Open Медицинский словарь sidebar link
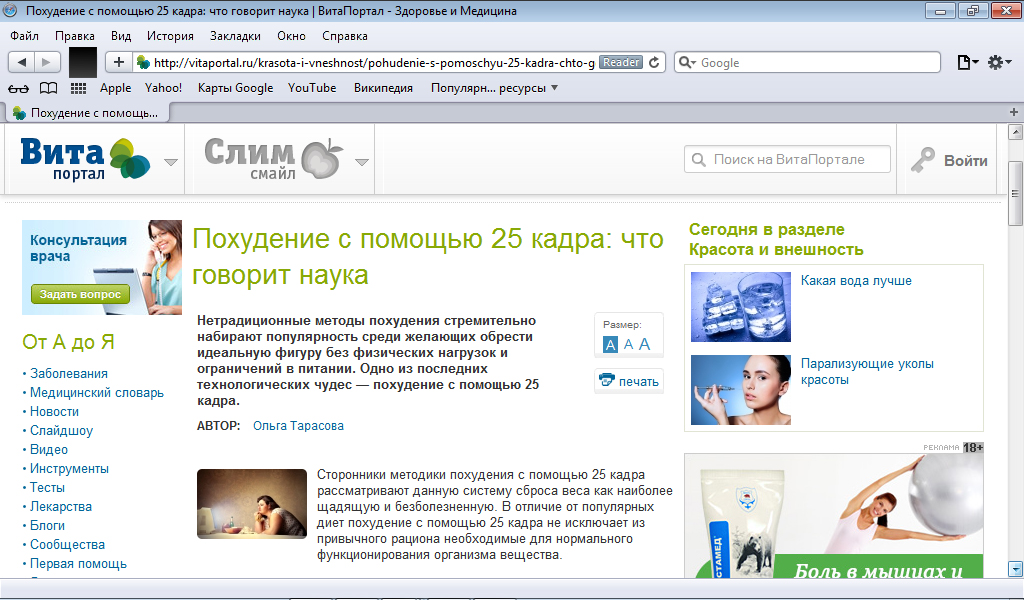The image size is (1024, 600). pyautogui.click(x=97, y=392)
